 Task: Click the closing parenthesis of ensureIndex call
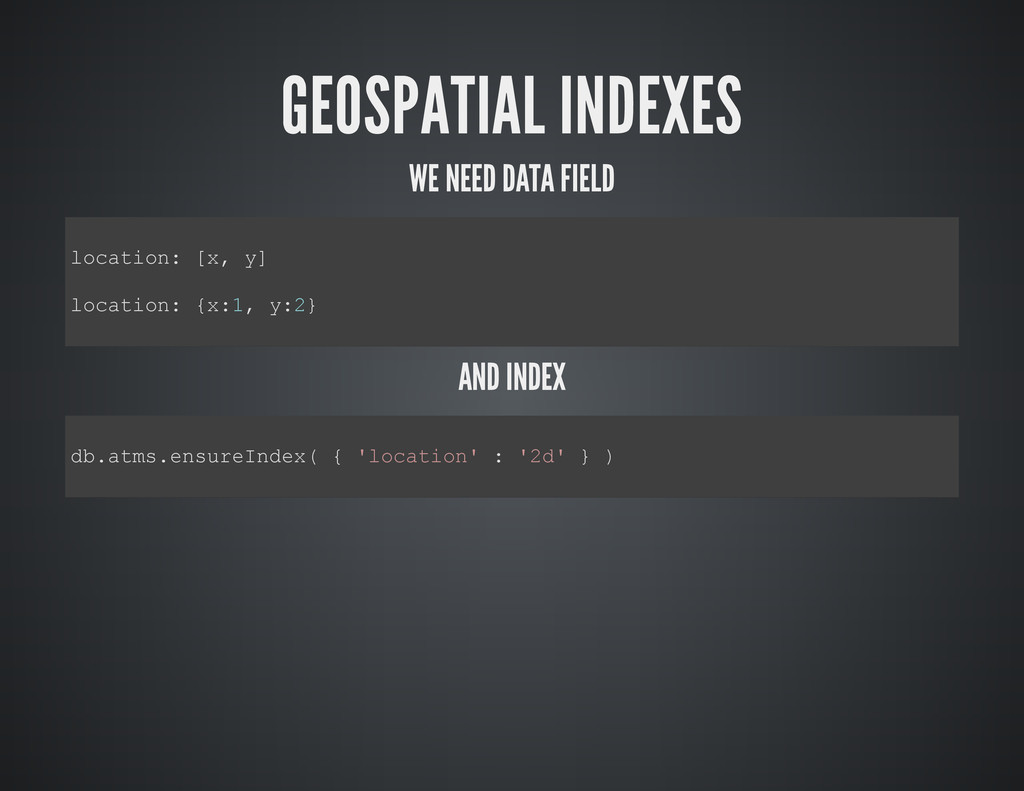pos(609,456)
